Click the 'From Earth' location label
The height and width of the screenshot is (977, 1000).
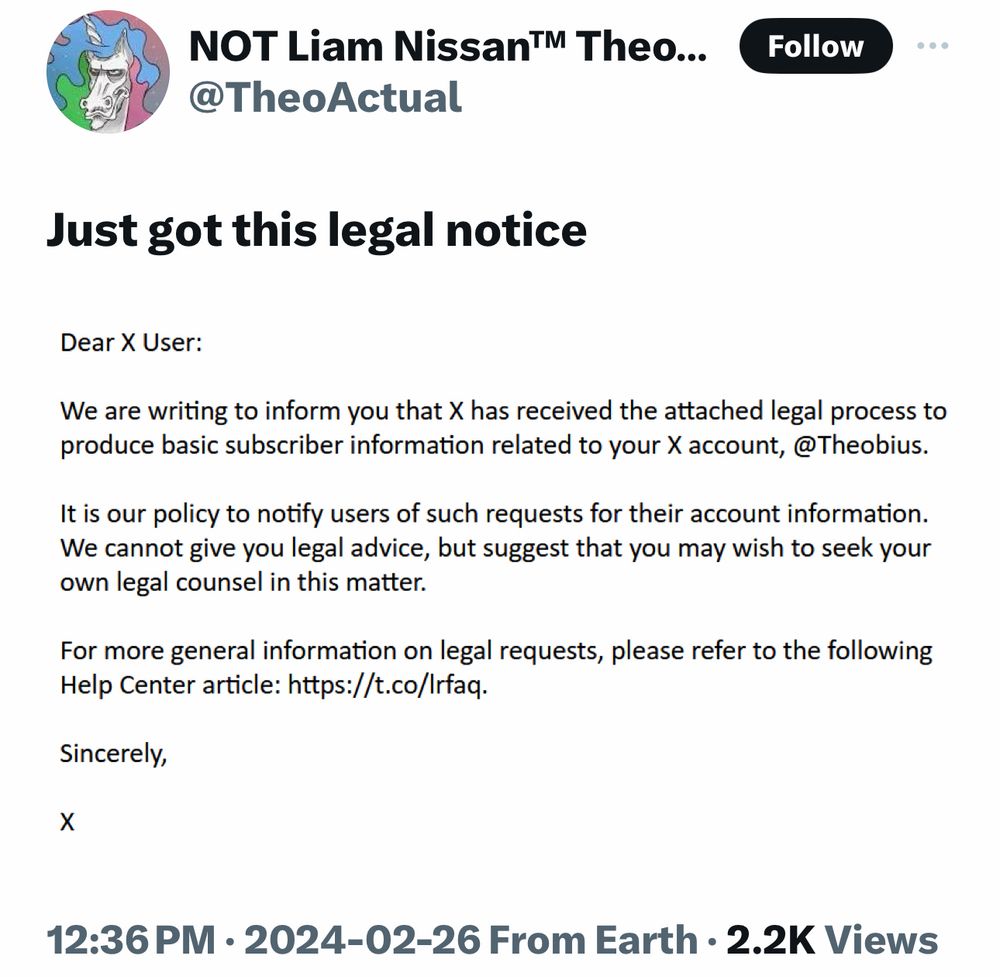[x=593, y=940]
